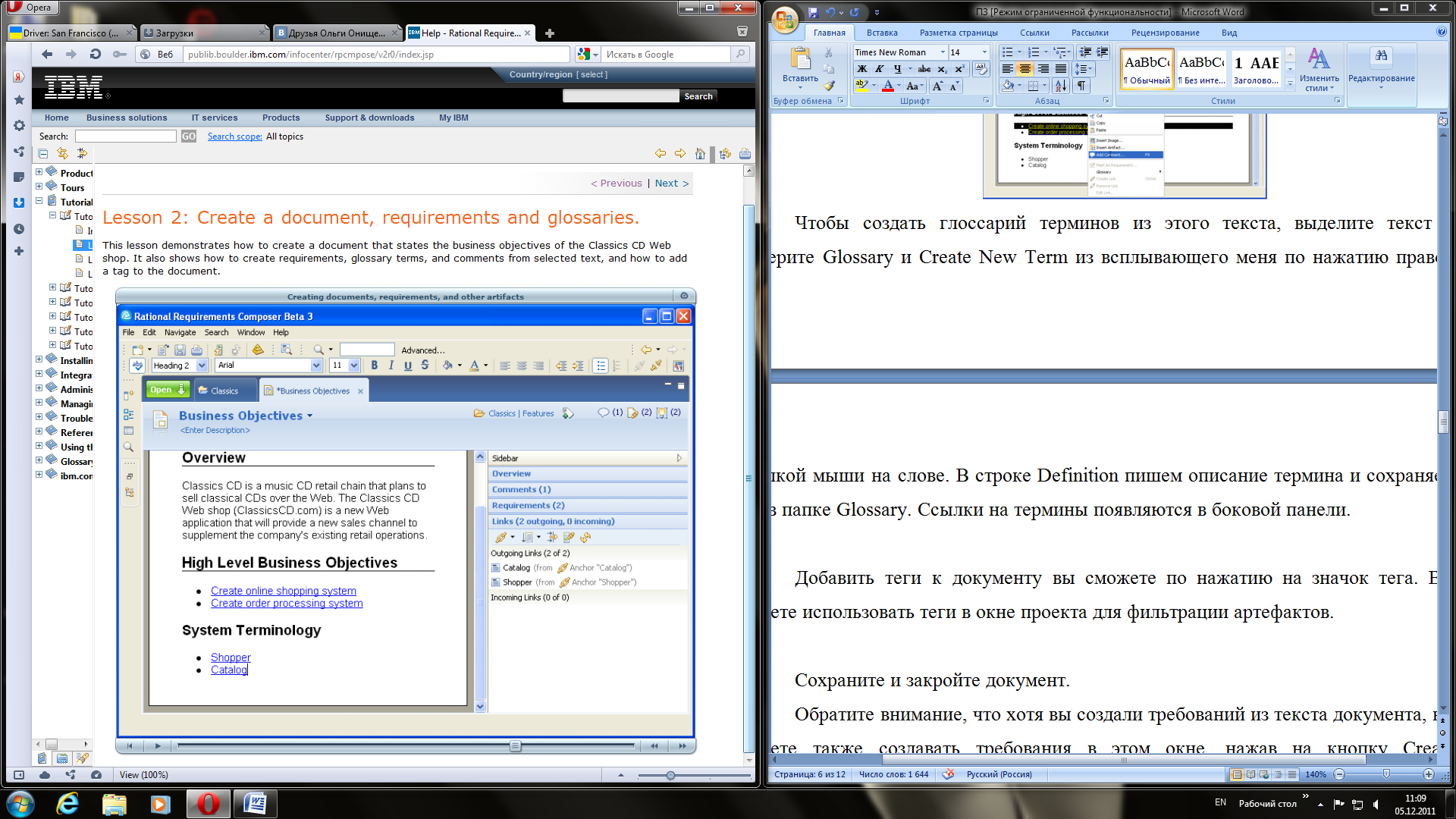The height and width of the screenshot is (819, 1456).
Task: Switch to Разметка страницы ribbon tab
Action: (x=959, y=33)
